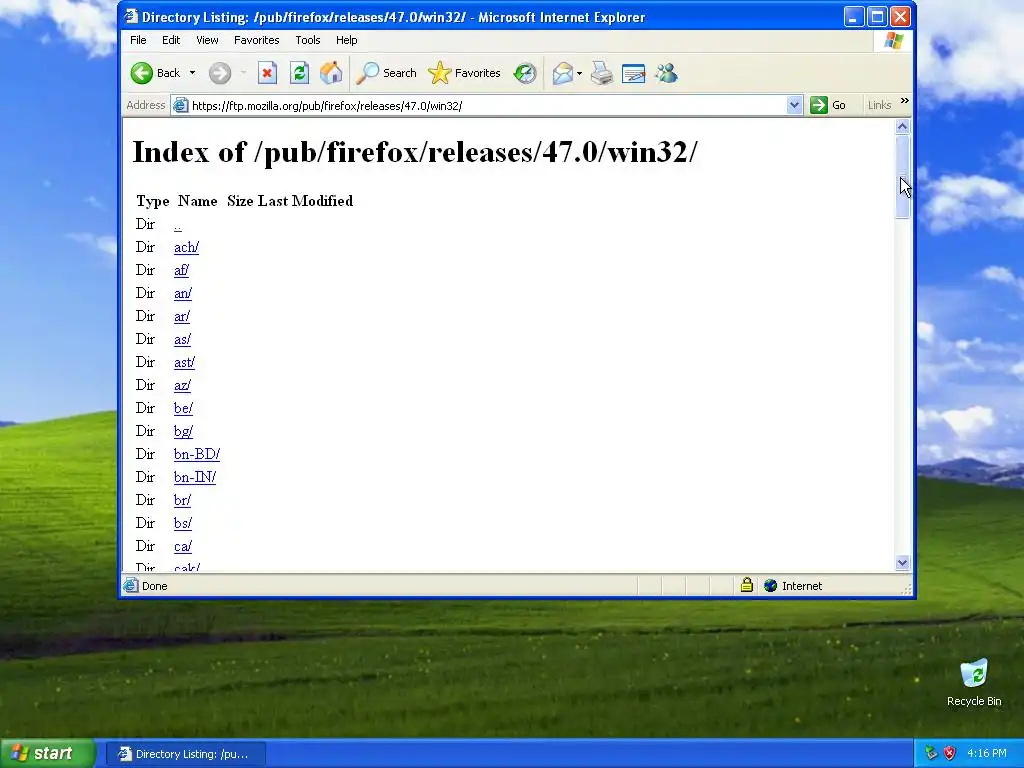
Task: Open the Search pane magnifier icon
Action: point(367,73)
